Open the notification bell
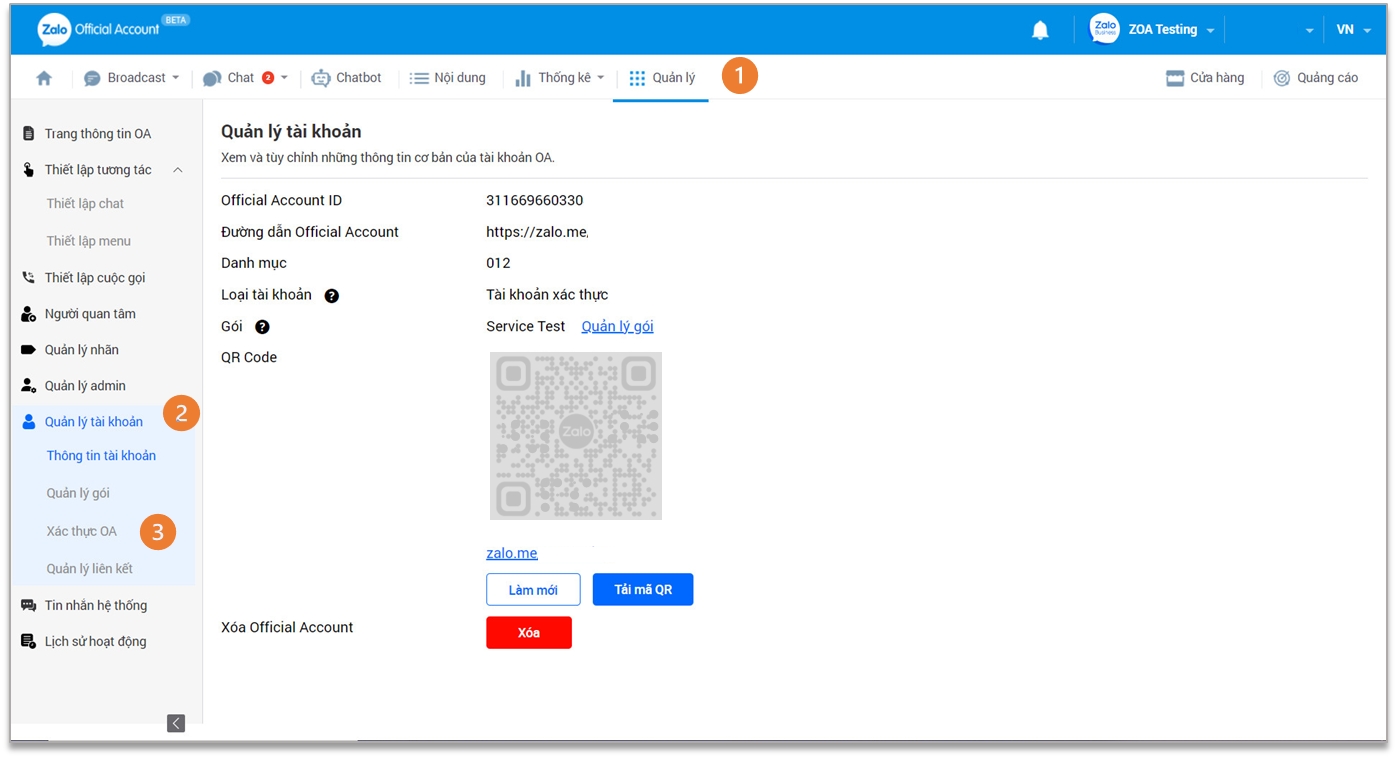 pos(1040,30)
